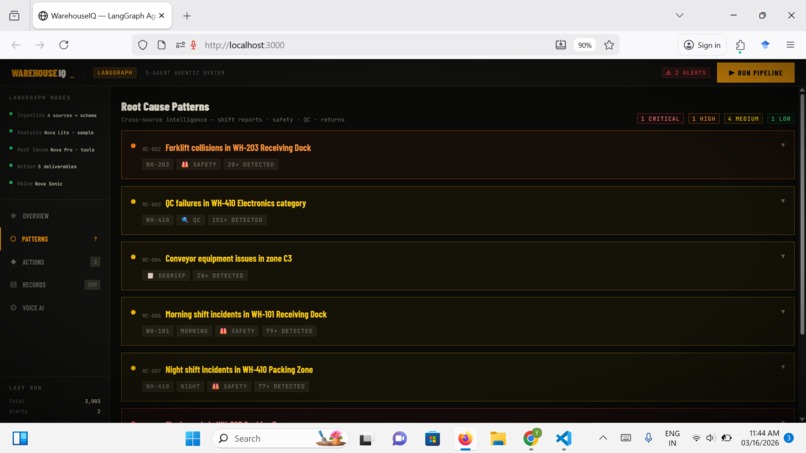Click the Safety tag on forklift card
This screenshot has width=806, height=453.
click(x=198, y=165)
